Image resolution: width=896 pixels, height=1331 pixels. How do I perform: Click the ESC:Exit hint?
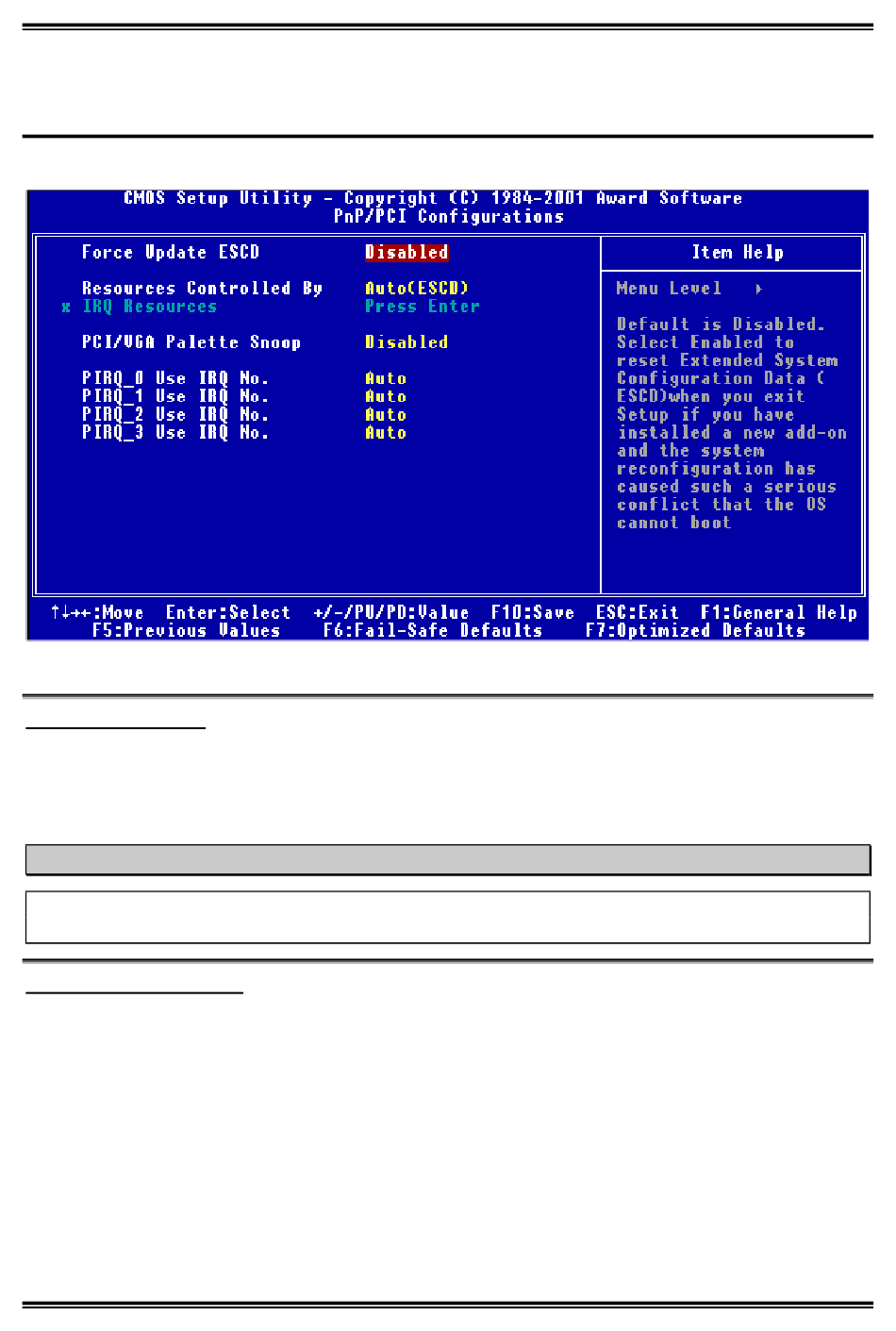click(638, 612)
